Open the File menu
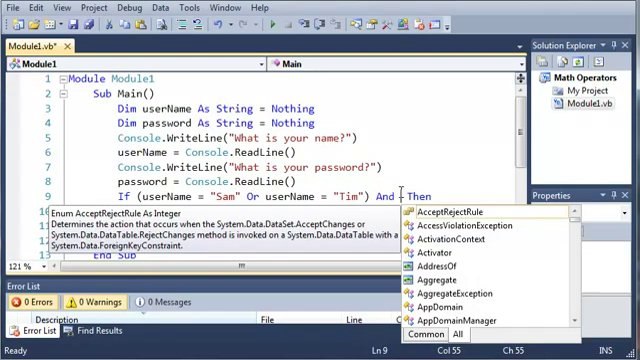640x360 pixels. pyautogui.click(x=13, y=8)
